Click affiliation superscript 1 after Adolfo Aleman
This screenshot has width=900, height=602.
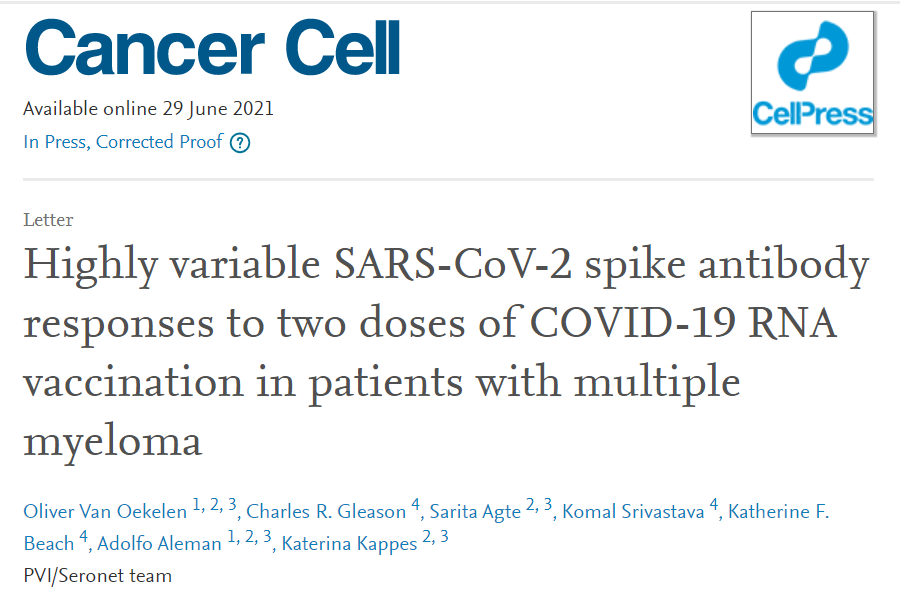pyautogui.click(x=232, y=538)
